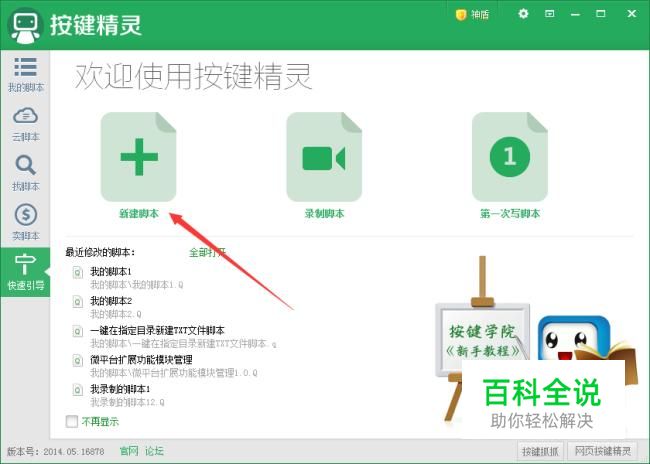Click the 按键精灵 robot logo
Screen dimensions: 650x464
tap(25, 26)
